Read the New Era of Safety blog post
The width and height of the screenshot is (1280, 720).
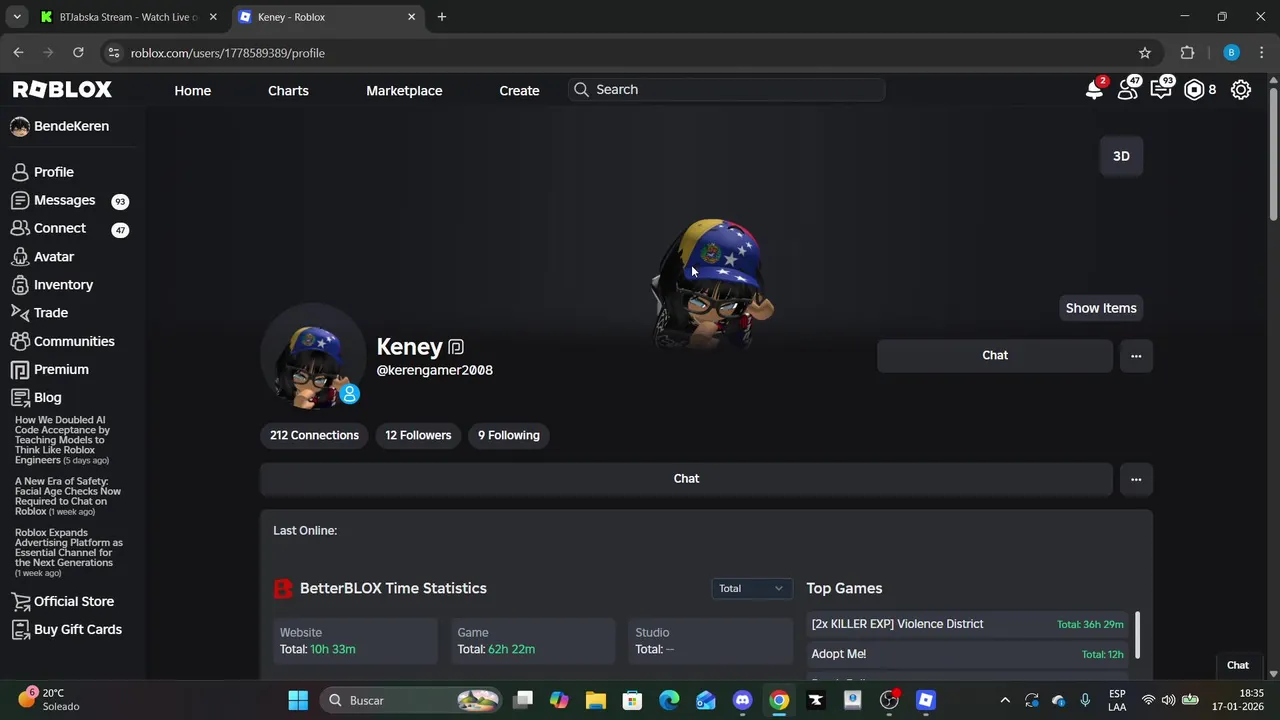pyautogui.click(x=68, y=496)
